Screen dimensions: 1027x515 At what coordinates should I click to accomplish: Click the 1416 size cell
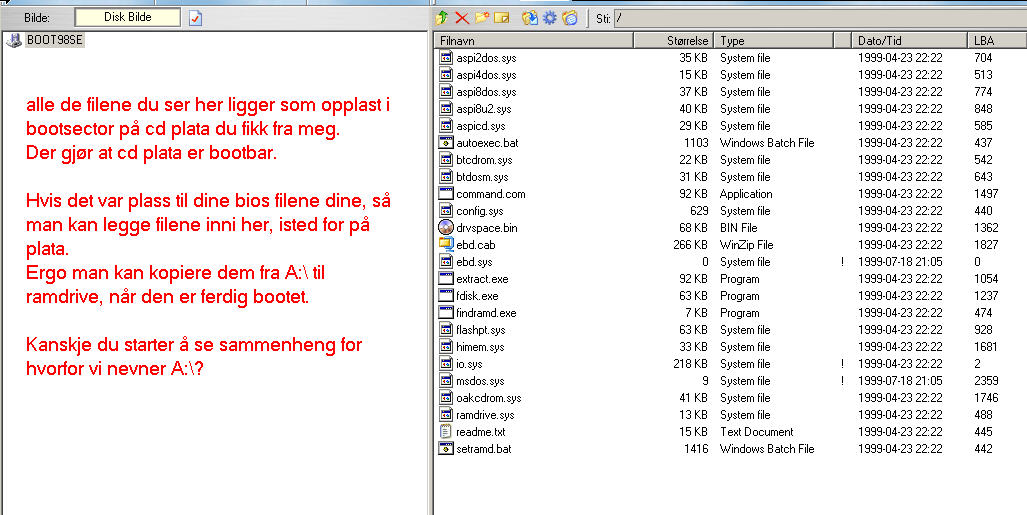[x=696, y=449]
